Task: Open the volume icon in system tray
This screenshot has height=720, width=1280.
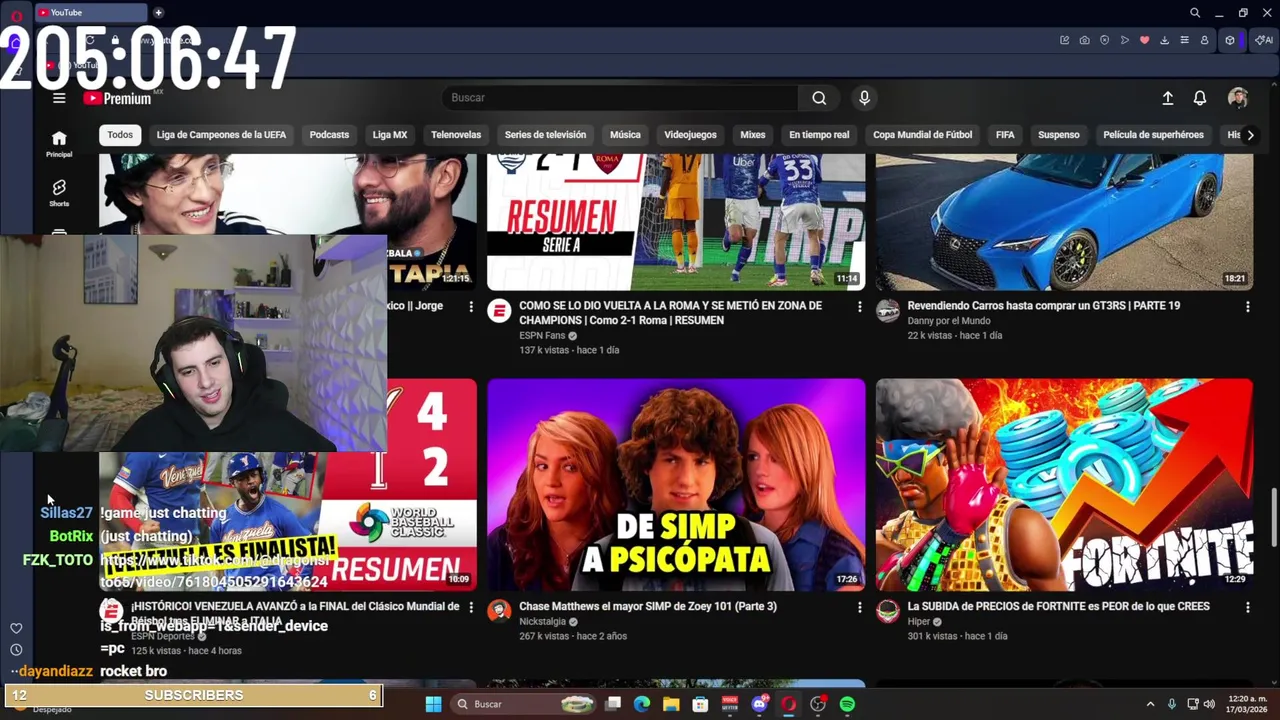Action: coord(1209,704)
